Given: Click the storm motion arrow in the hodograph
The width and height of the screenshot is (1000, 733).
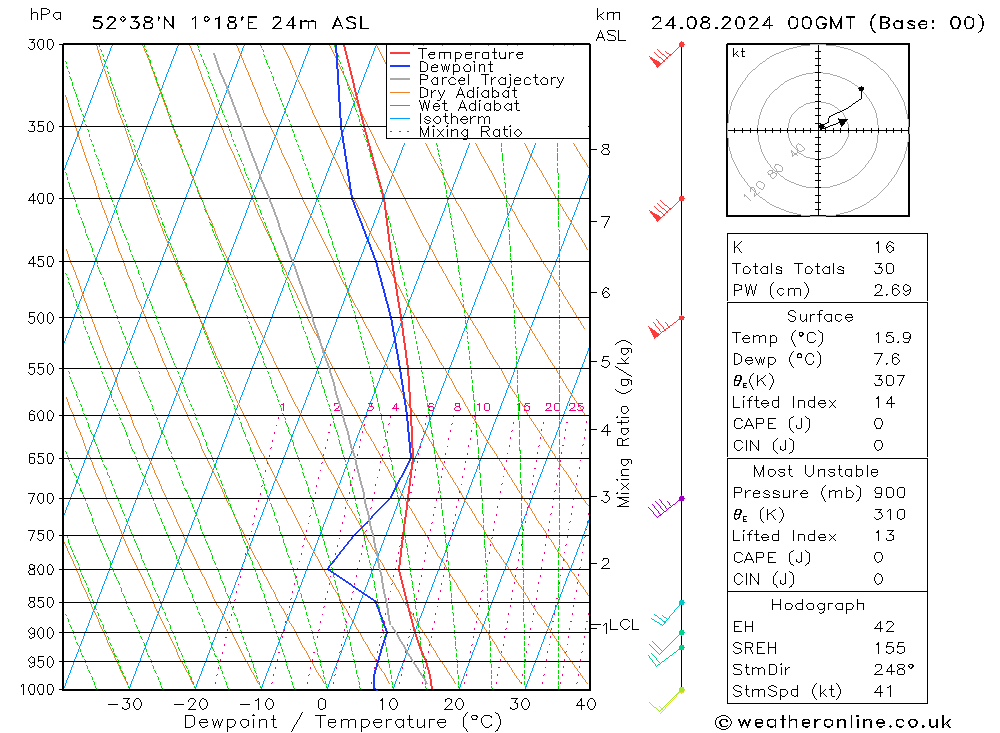Looking at the screenshot, I should pyautogui.click(x=834, y=123).
